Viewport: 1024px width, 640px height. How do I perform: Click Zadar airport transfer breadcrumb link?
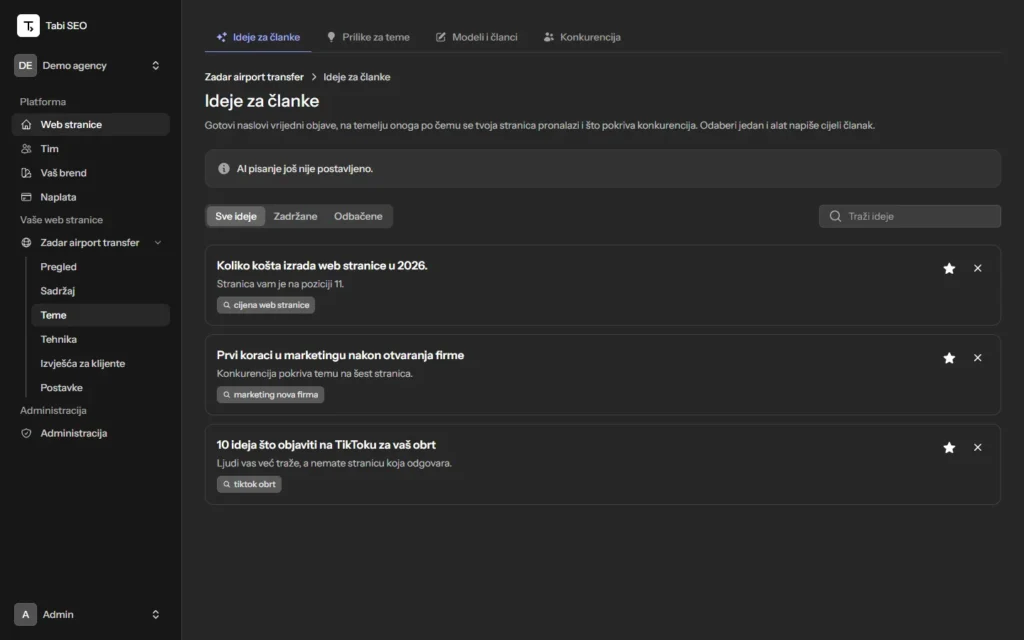tap(254, 77)
